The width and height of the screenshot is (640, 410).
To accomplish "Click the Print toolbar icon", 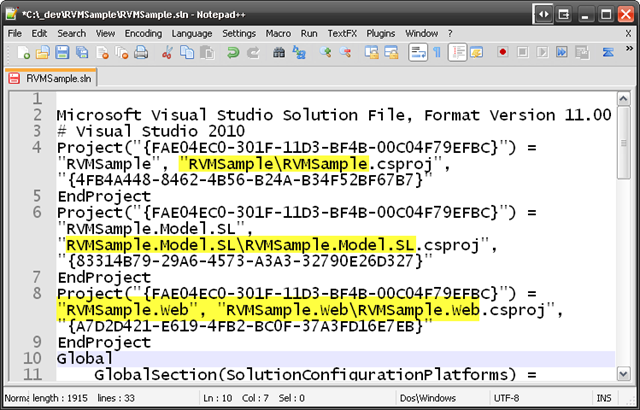I will point(140,52).
